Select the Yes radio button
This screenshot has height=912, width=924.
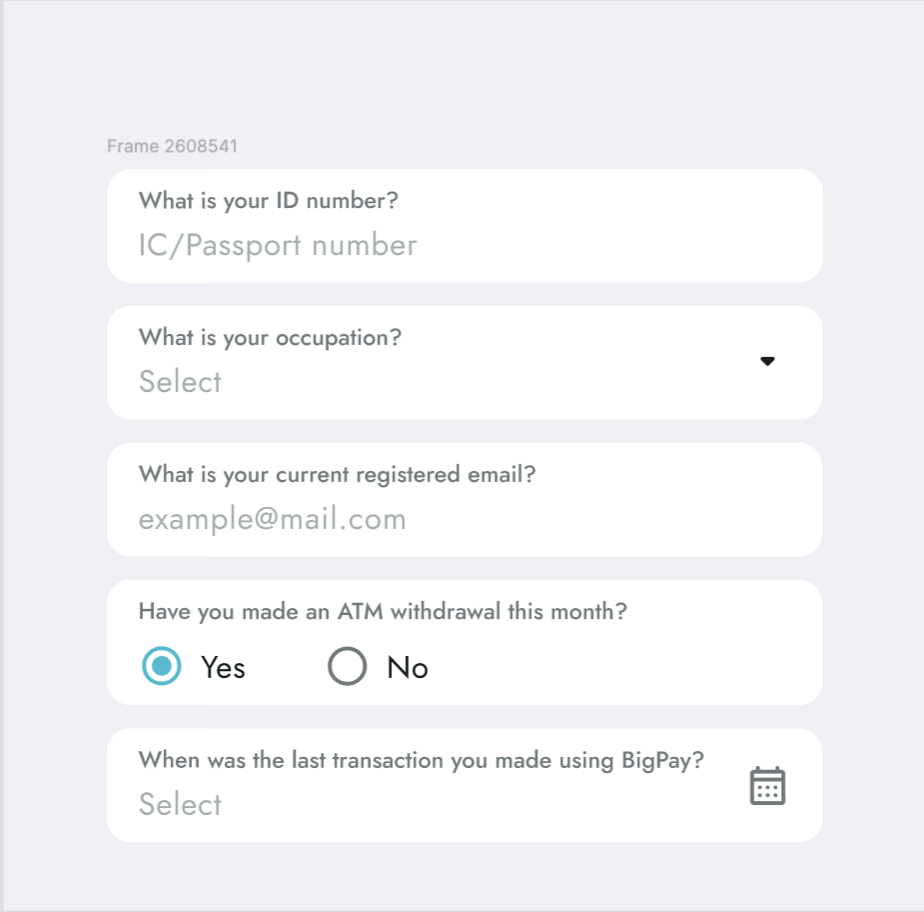tap(161, 667)
